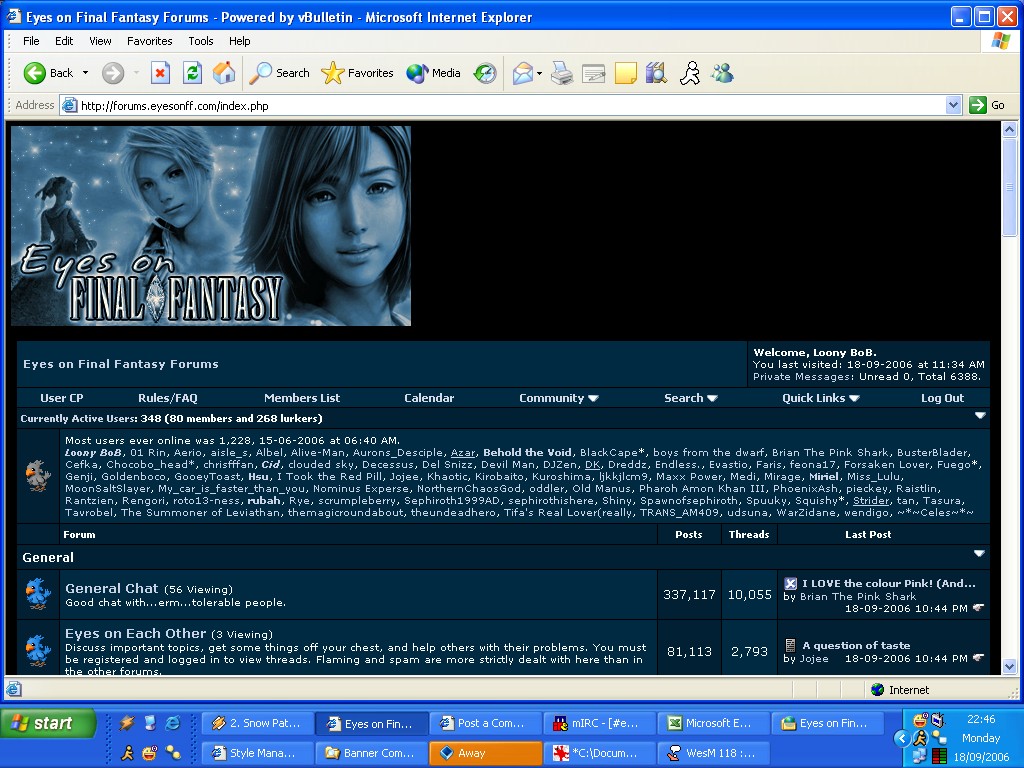Open the Rules/FAQ link
This screenshot has height=768, width=1024.
tap(168, 398)
